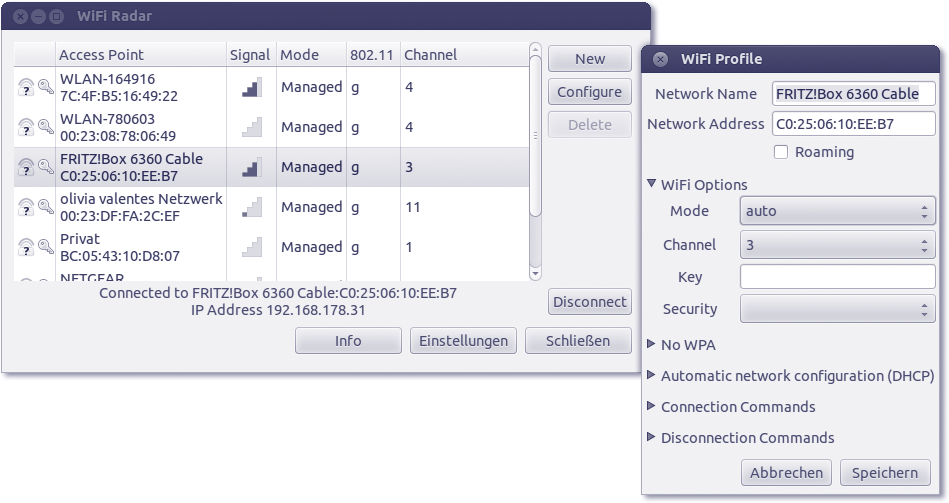949x503 pixels.
Task: Open the Channel dropdown showing 3
Action: (837, 245)
